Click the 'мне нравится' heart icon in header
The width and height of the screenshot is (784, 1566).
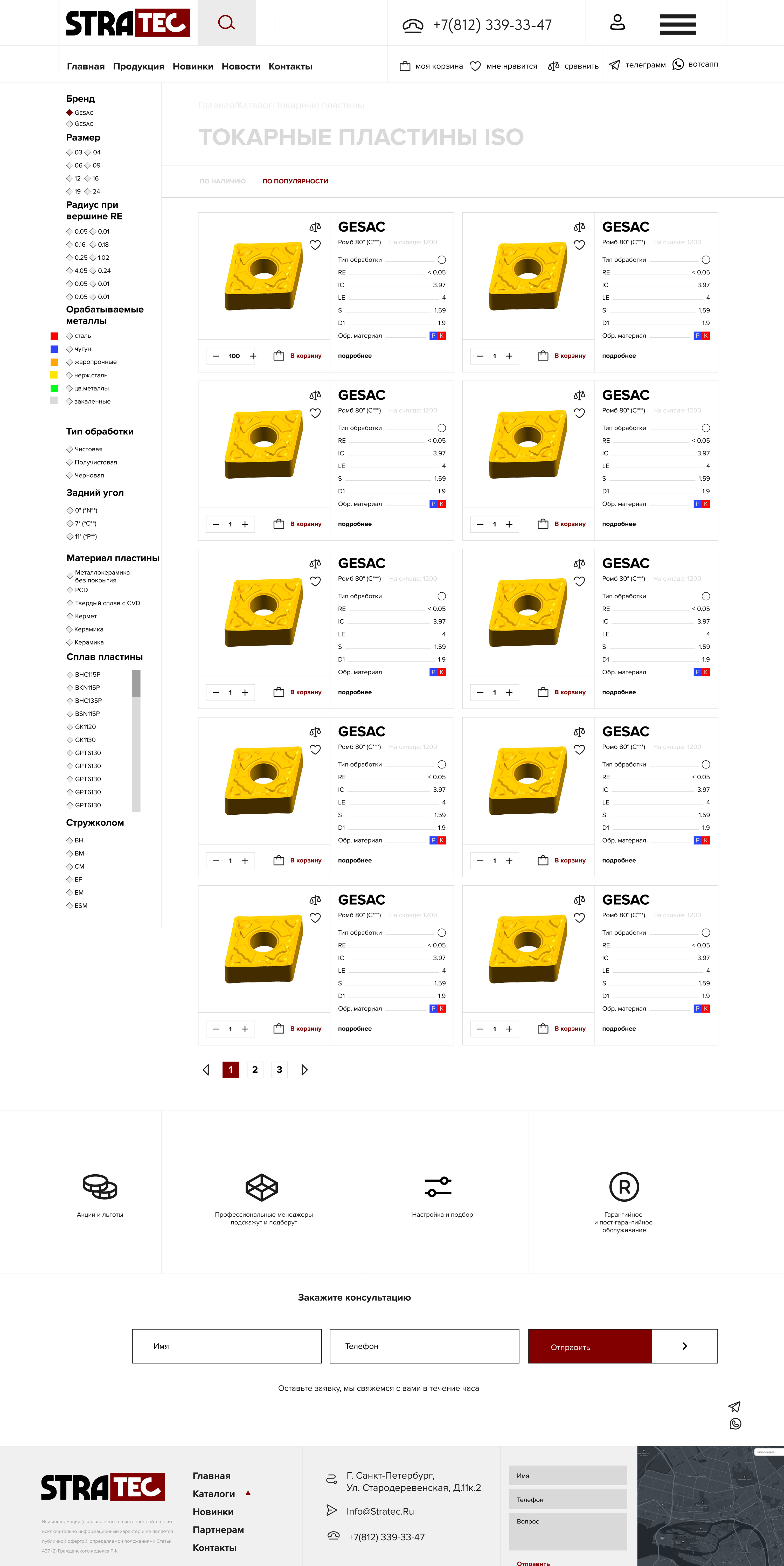(475, 66)
